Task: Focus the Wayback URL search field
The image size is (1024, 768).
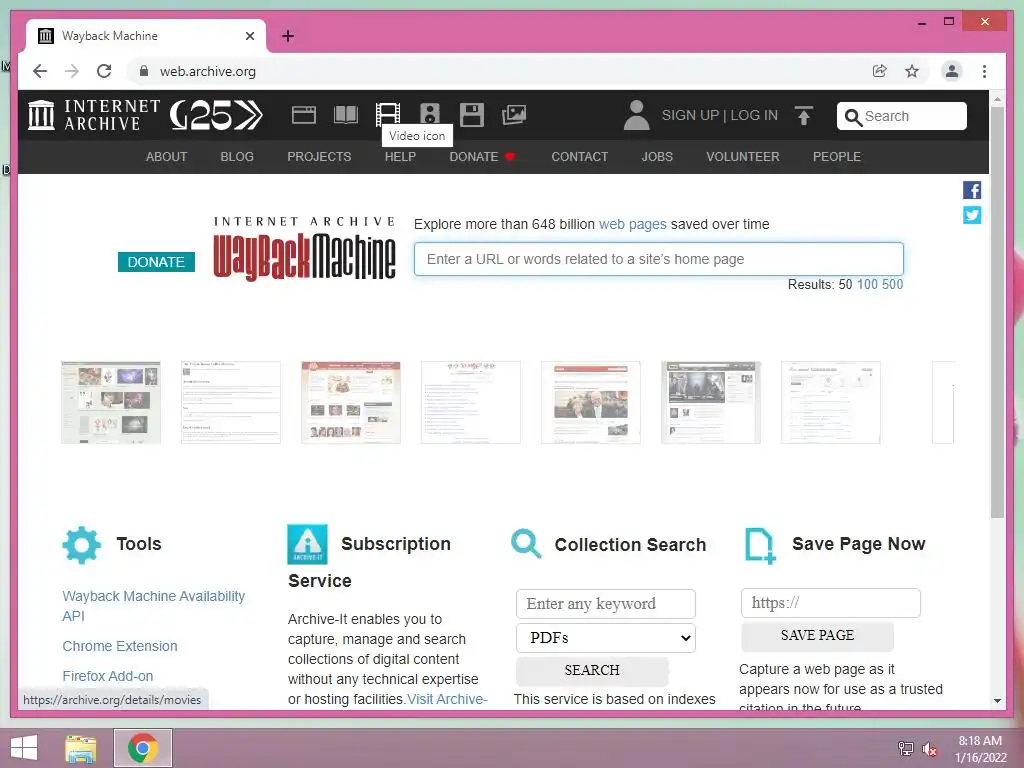Action: click(x=658, y=259)
